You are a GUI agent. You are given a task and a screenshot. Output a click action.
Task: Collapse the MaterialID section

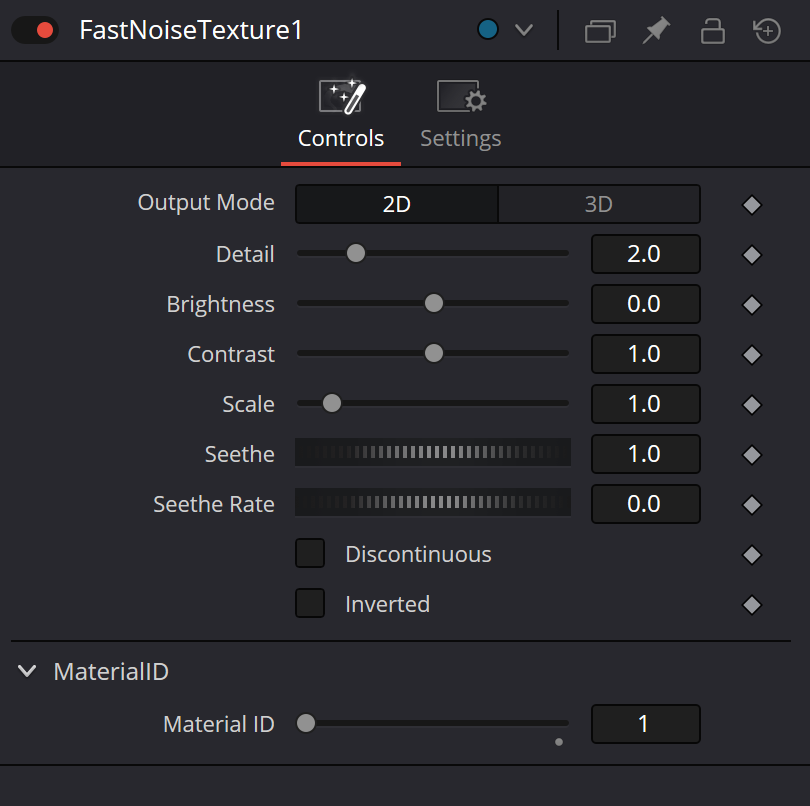[x=27, y=671]
